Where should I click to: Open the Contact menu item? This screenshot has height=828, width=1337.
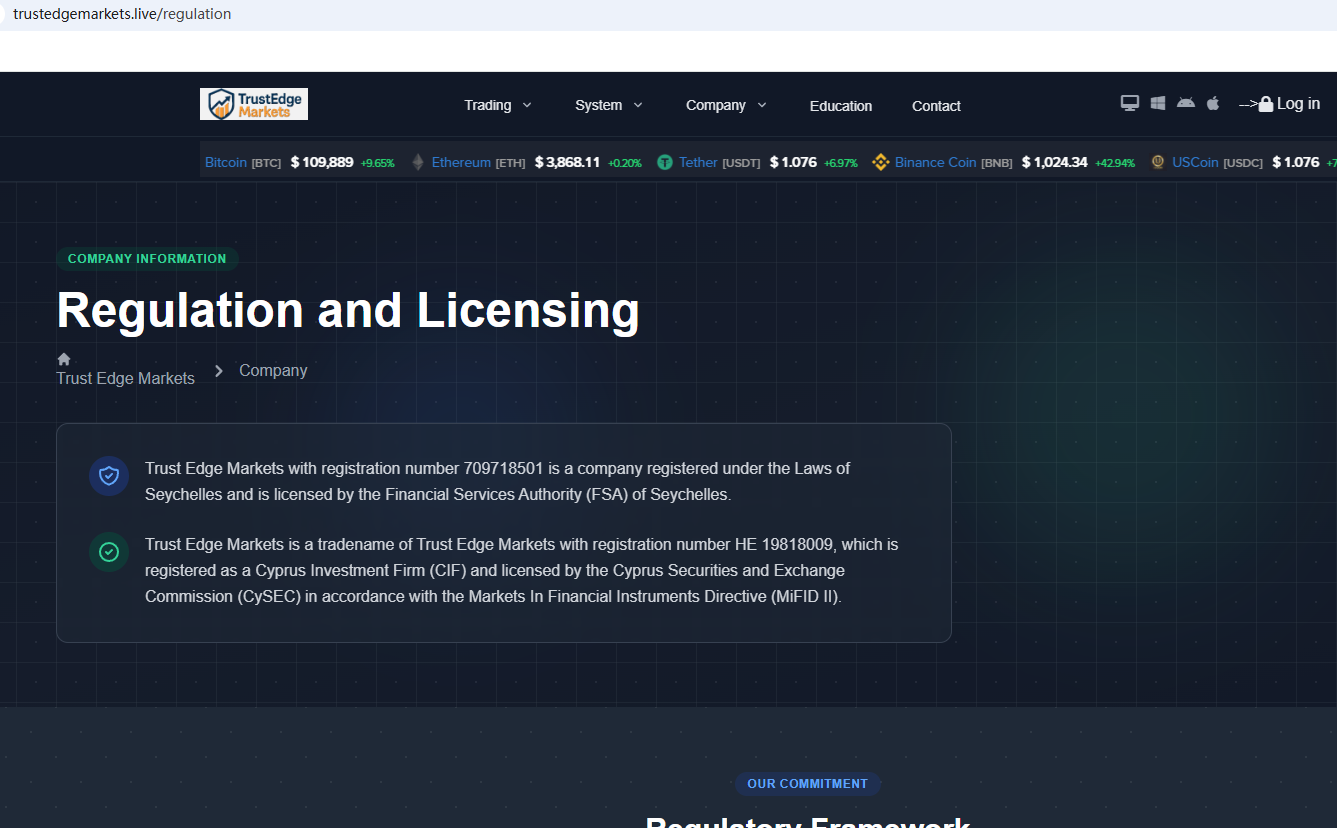tap(936, 106)
